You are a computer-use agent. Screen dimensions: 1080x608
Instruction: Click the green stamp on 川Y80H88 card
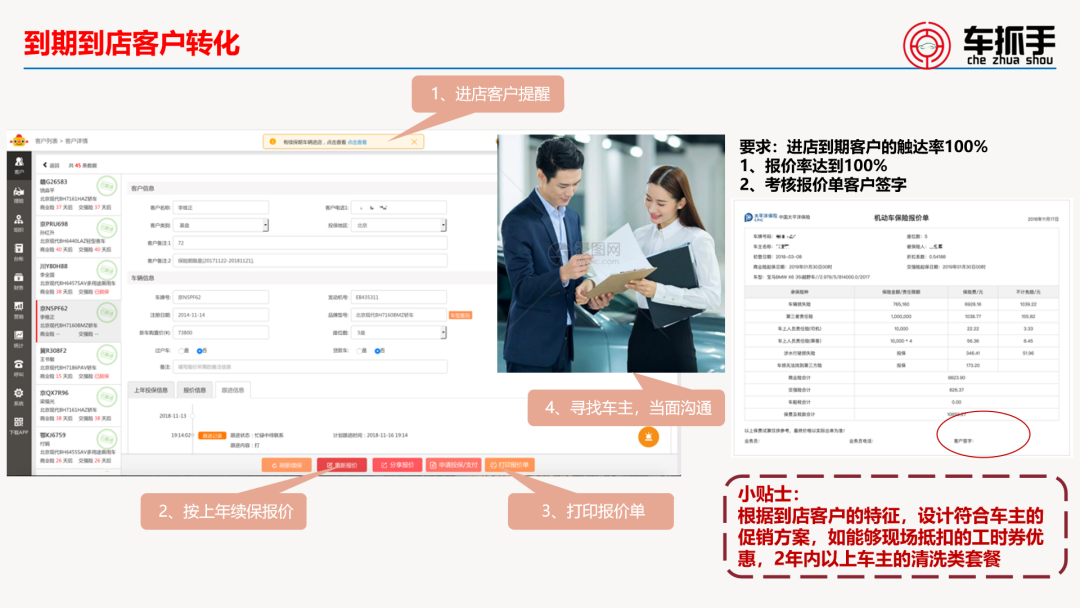107,270
